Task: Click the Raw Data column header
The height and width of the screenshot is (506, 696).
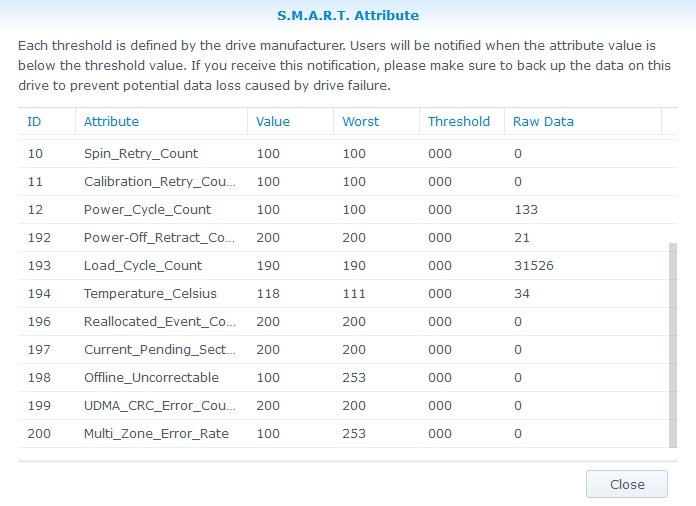Action: click(x=543, y=121)
